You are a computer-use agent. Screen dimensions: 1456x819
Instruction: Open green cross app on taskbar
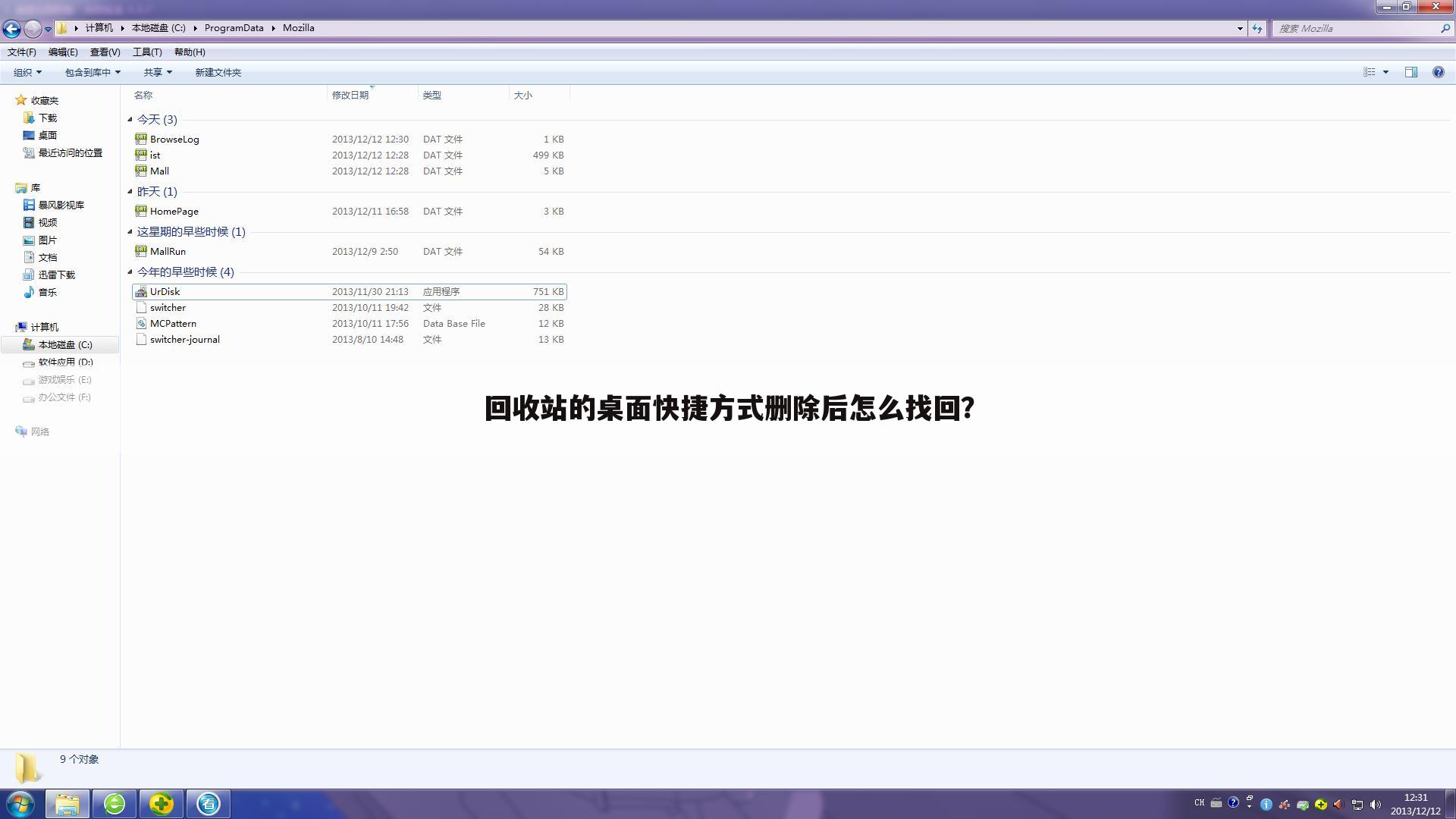click(162, 804)
